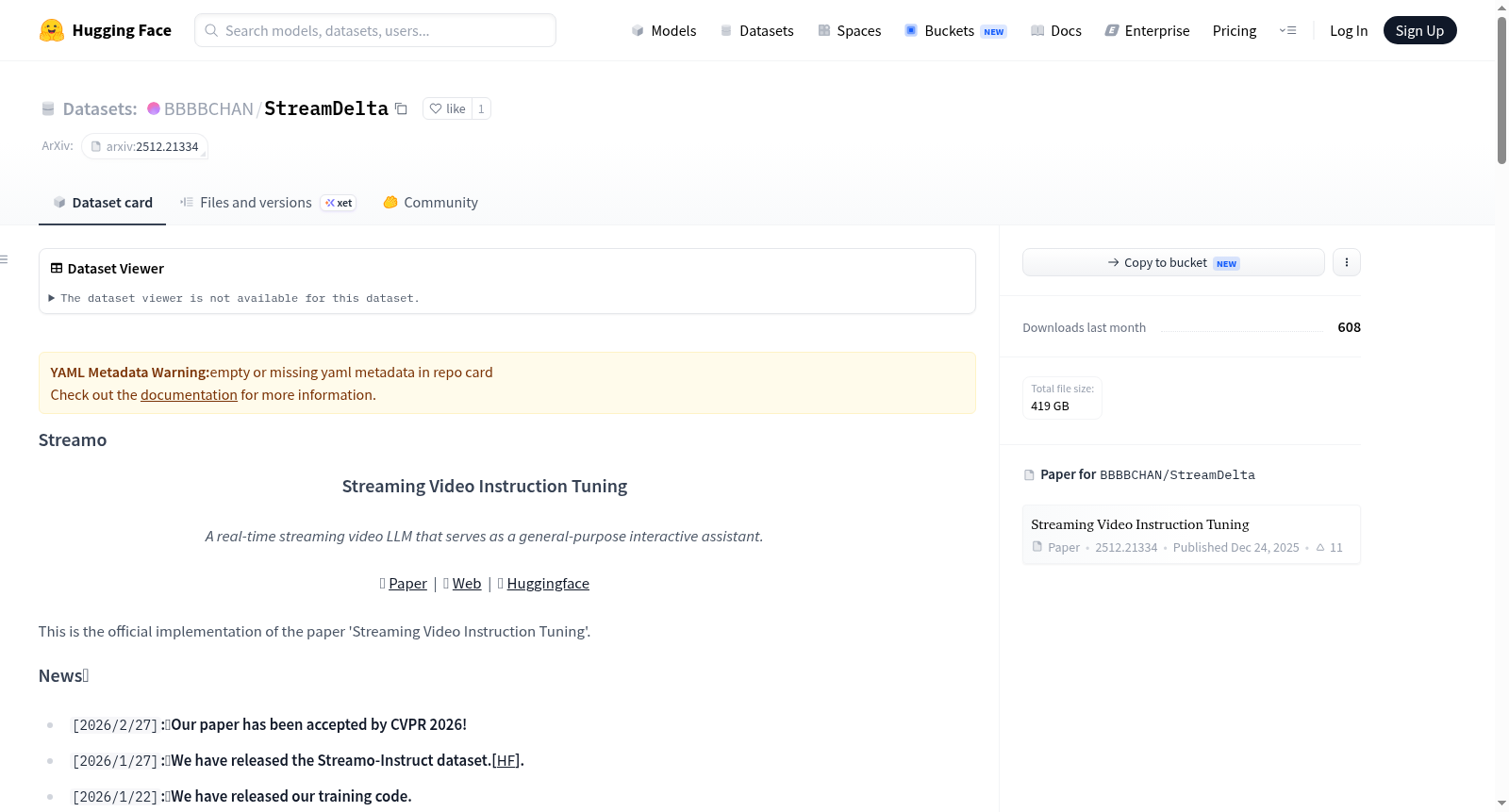Open the YAML documentation link
This screenshot has width=1509, height=812.
click(x=189, y=395)
